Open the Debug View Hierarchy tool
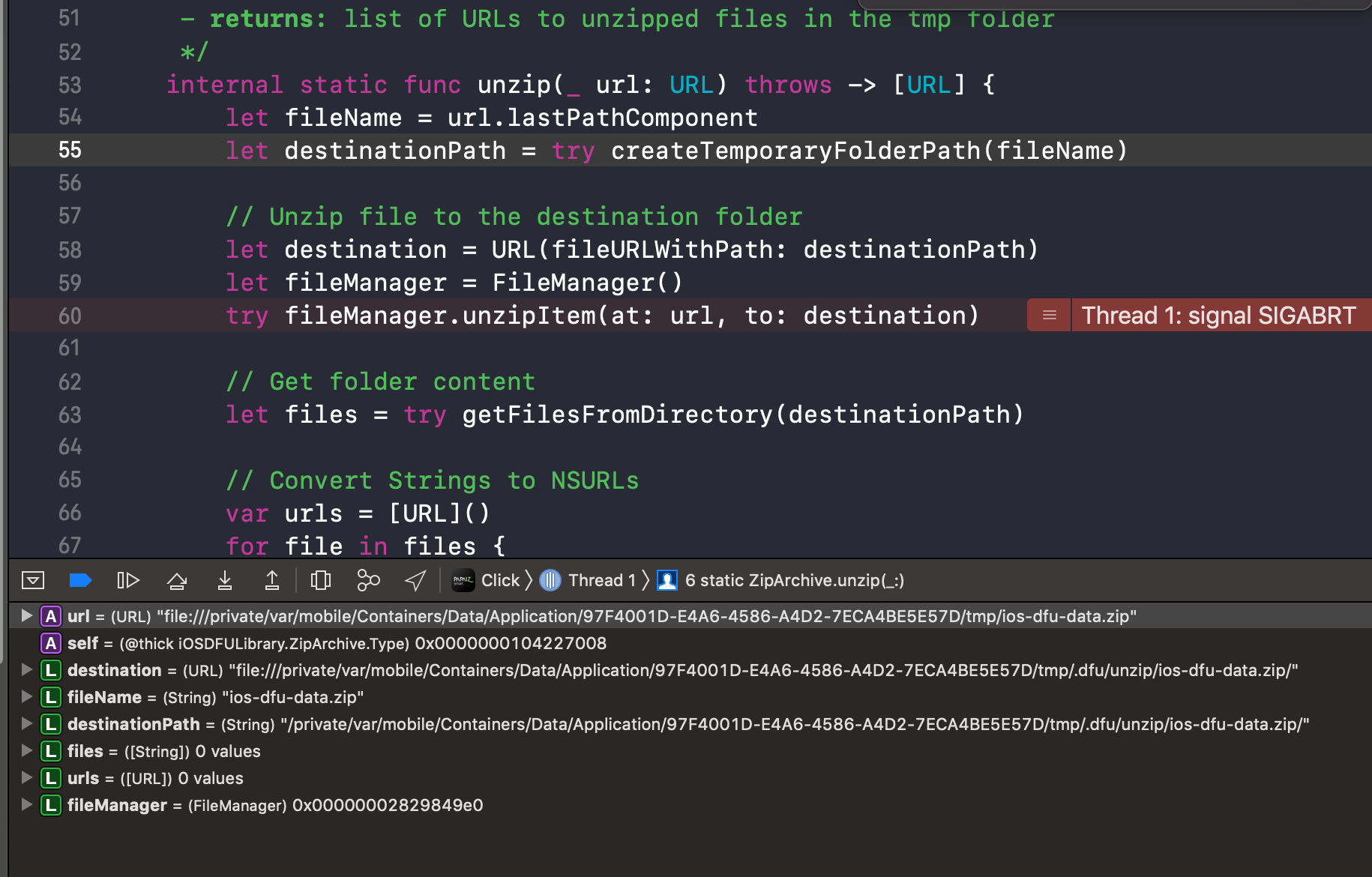Image resolution: width=1372 pixels, height=877 pixels. 321,579
